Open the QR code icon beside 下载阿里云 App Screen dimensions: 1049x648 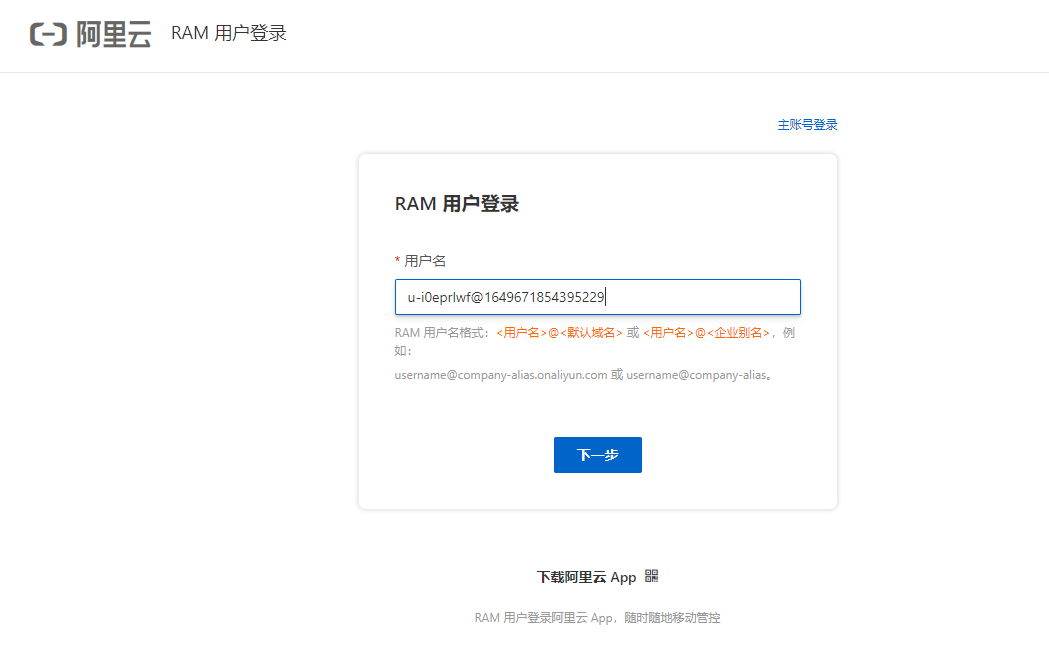click(x=652, y=576)
